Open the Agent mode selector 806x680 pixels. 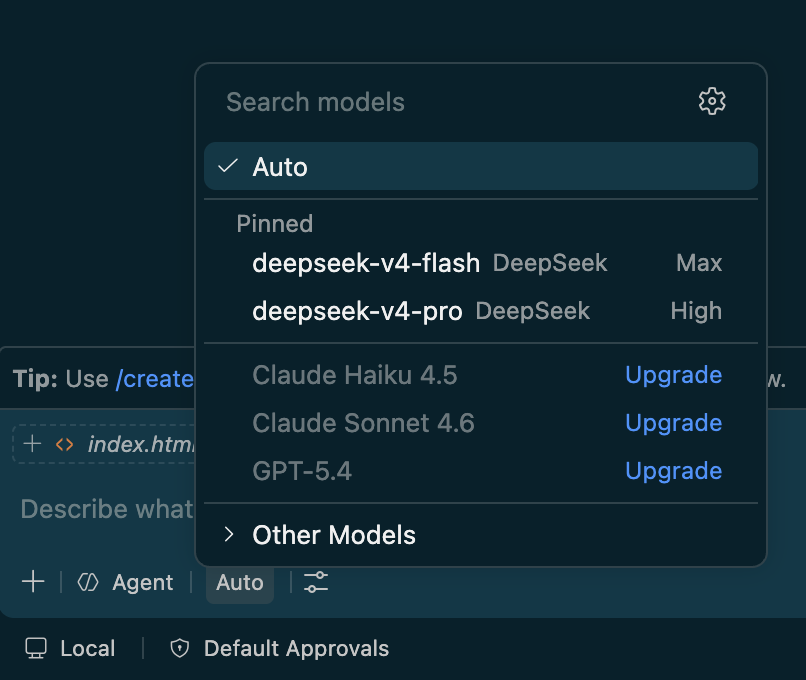tap(125, 582)
